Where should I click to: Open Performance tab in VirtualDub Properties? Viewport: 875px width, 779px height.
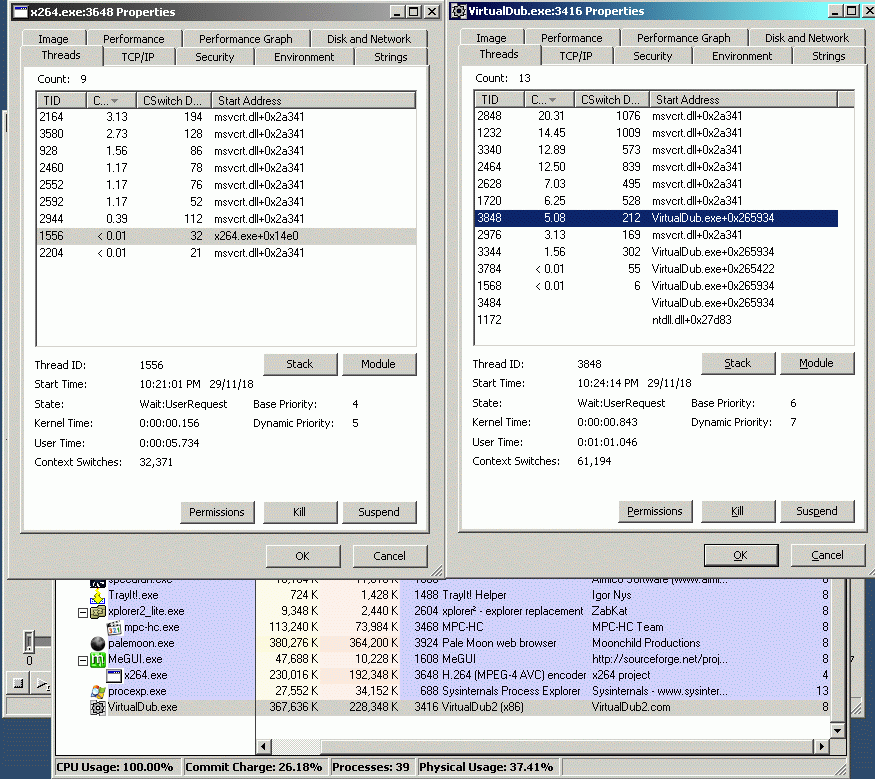pyautogui.click(x=572, y=38)
